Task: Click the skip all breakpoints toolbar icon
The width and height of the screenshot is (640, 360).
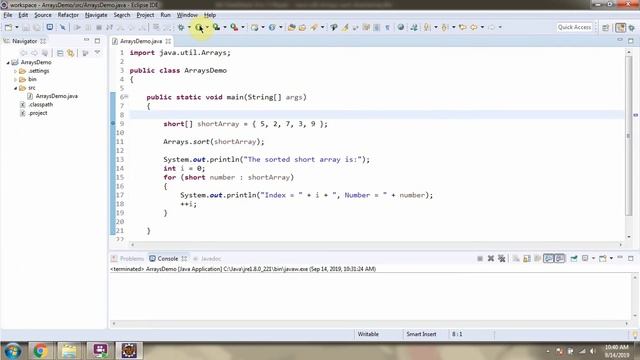Action: pyautogui.click(x=62, y=27)
